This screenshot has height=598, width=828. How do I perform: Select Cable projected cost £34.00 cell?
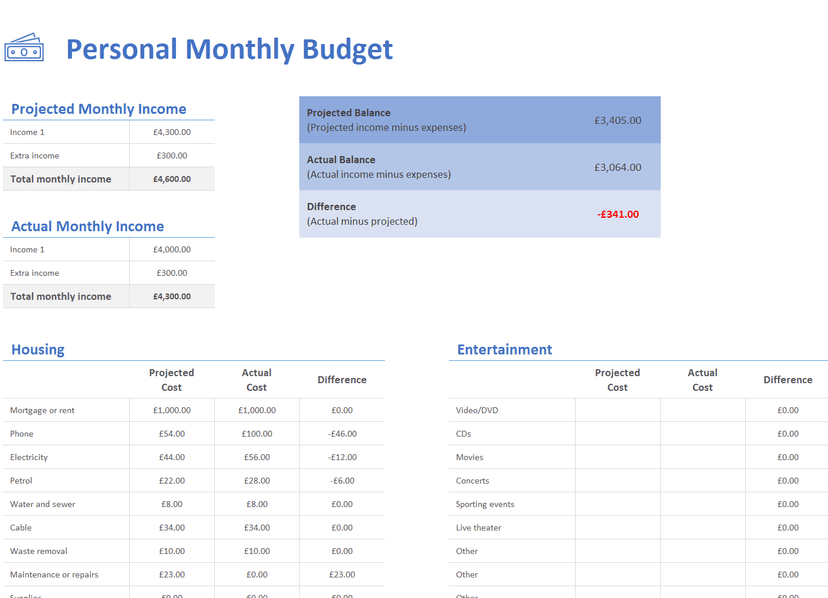pyautogui.click(x=171, y=528)
